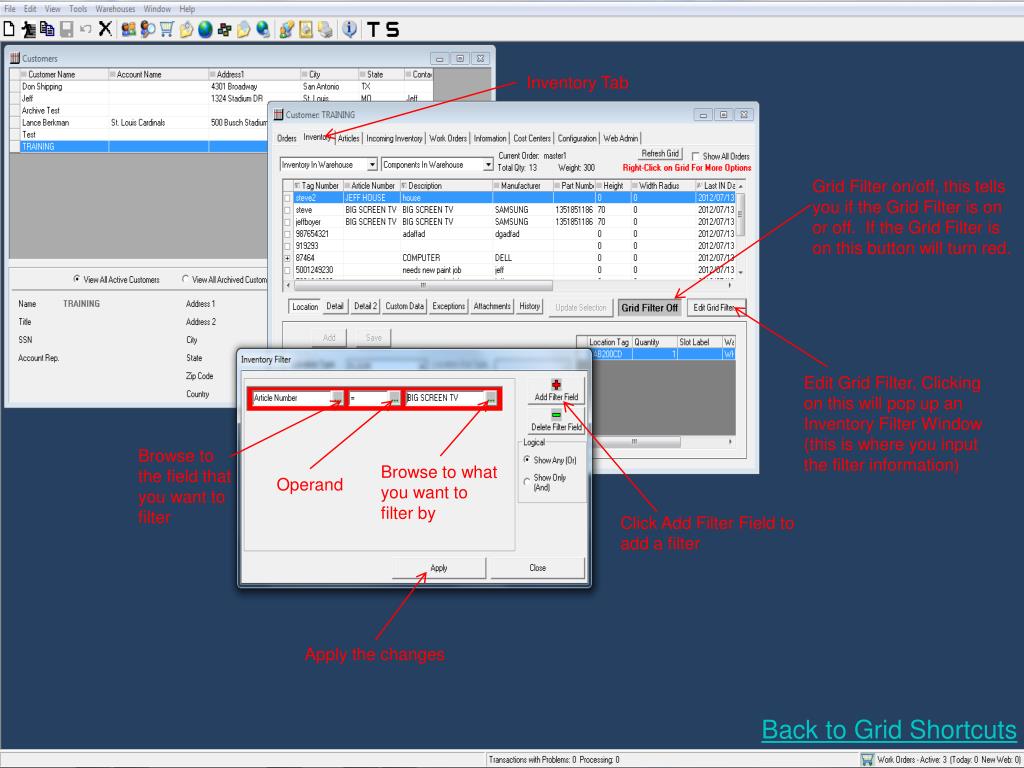1024x768 pixels.
Task: Click the picture frame toolbar icon
Action: click(306, 29)
